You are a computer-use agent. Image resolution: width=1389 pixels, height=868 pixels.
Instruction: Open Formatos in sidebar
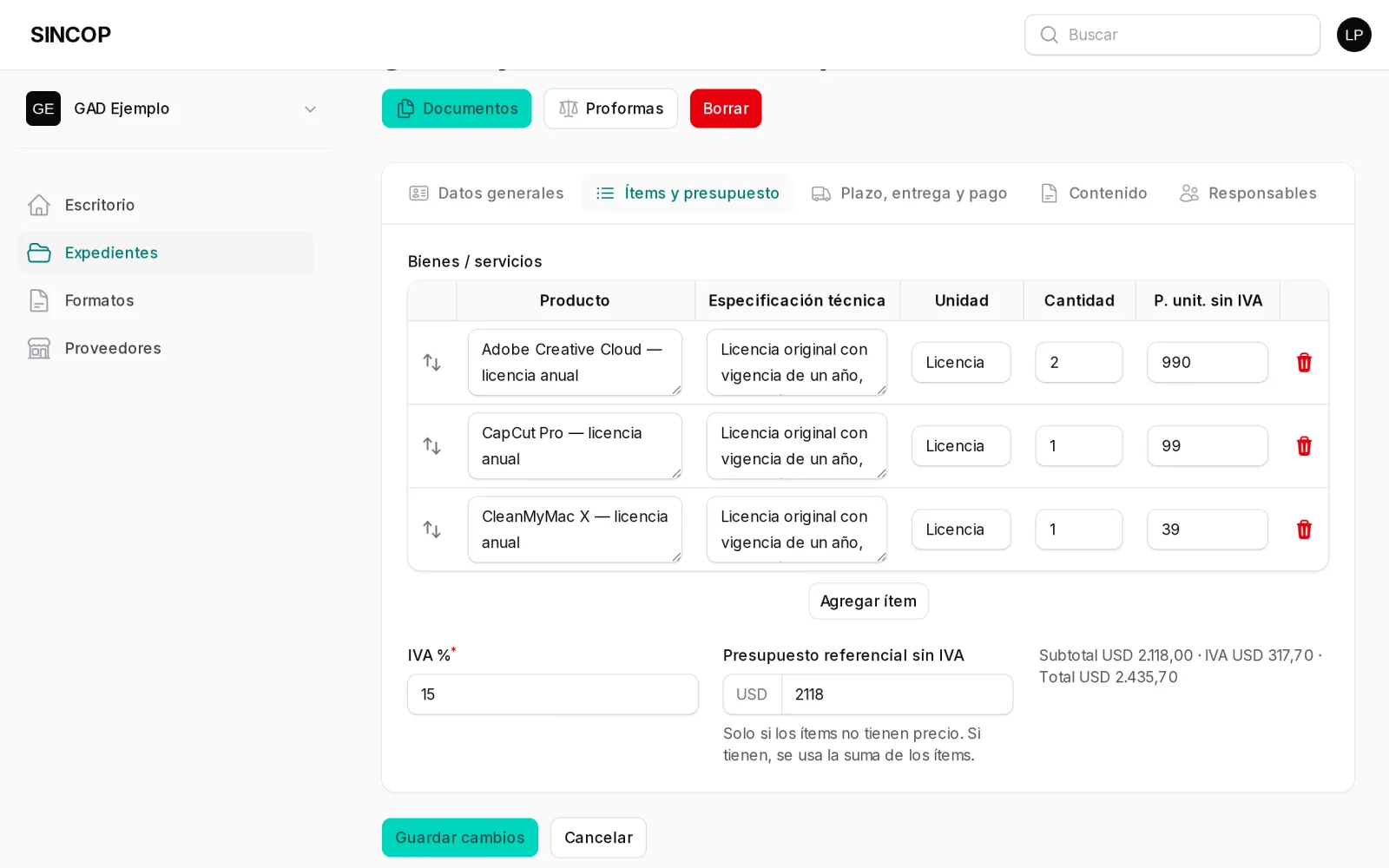coord(165,300)
